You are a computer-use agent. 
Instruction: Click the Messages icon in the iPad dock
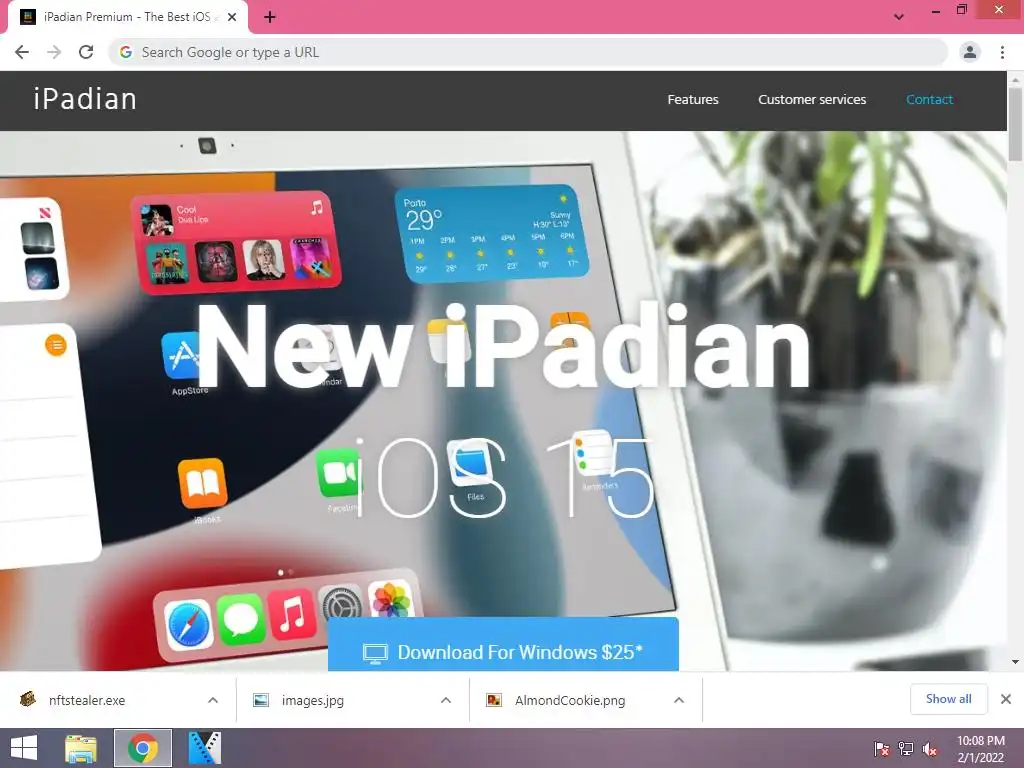tap(241, 619)
